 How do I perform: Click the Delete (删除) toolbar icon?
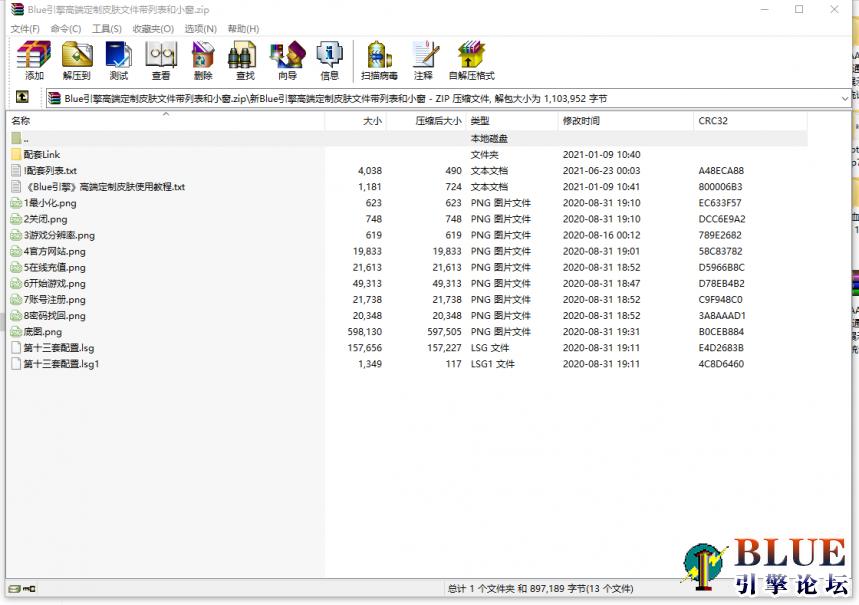pyautogui.click(x=203, y=60)
